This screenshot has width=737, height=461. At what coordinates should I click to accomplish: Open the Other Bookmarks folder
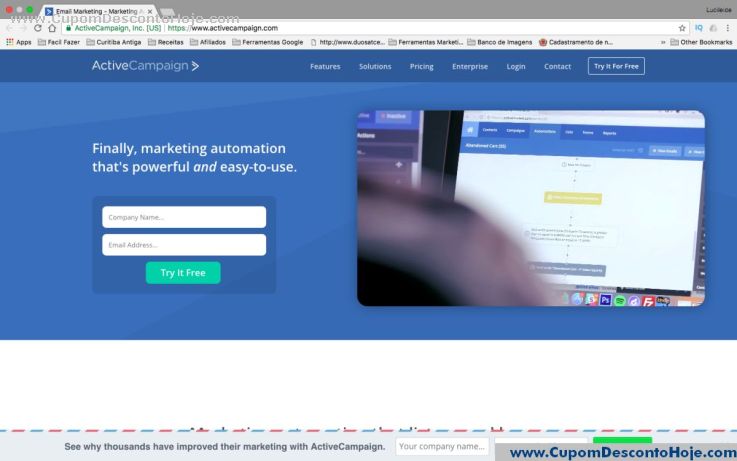point(701,42)
